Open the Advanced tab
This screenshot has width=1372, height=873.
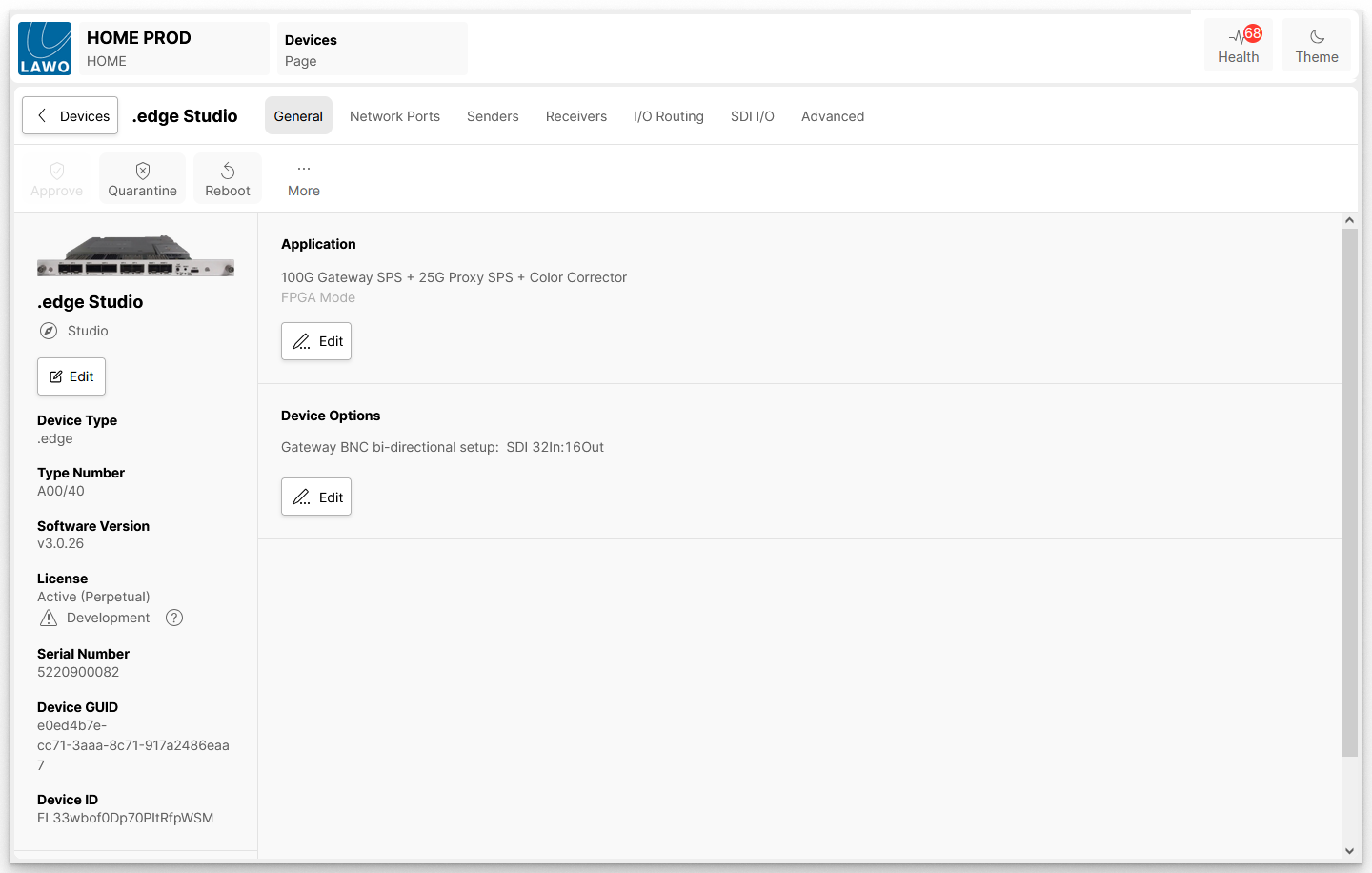coord(832,116)
